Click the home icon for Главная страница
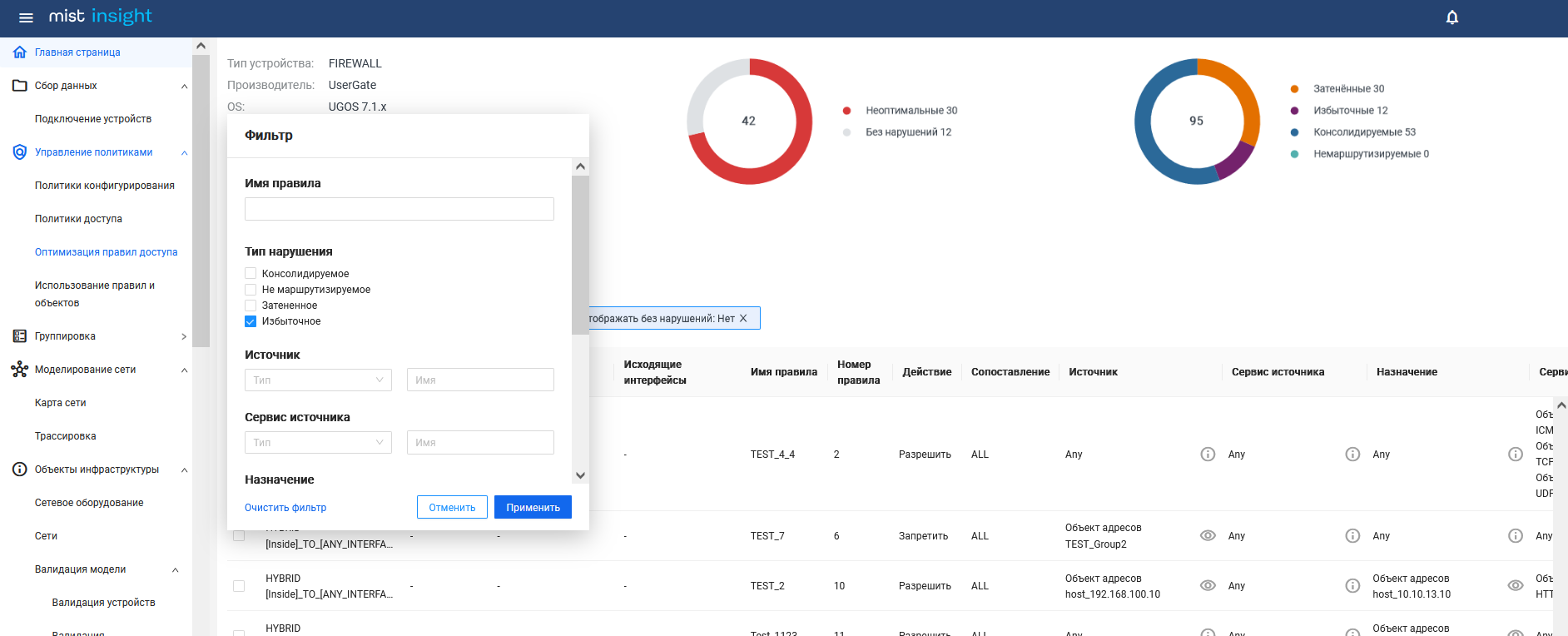 point(20,52)
